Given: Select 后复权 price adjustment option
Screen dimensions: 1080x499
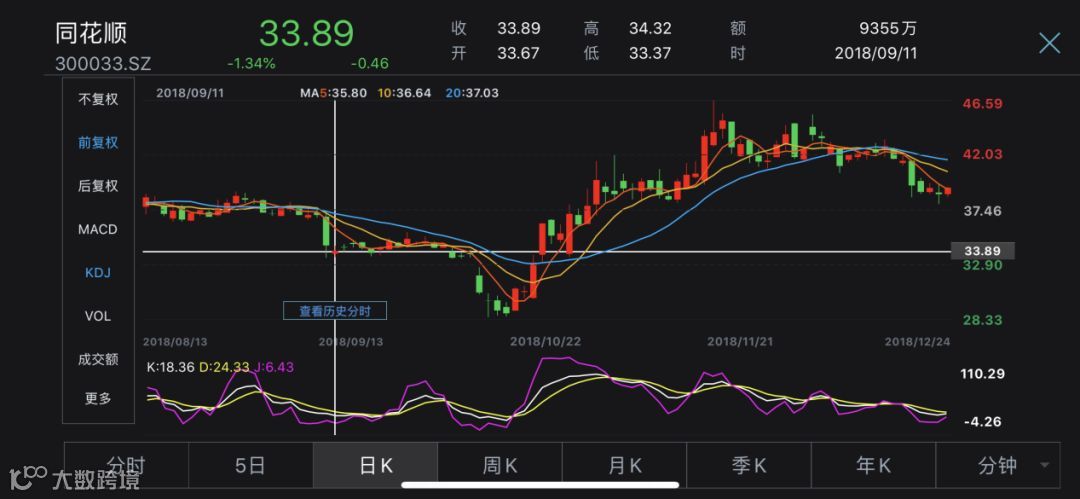Looking at the screenshot, I should 98,186.
